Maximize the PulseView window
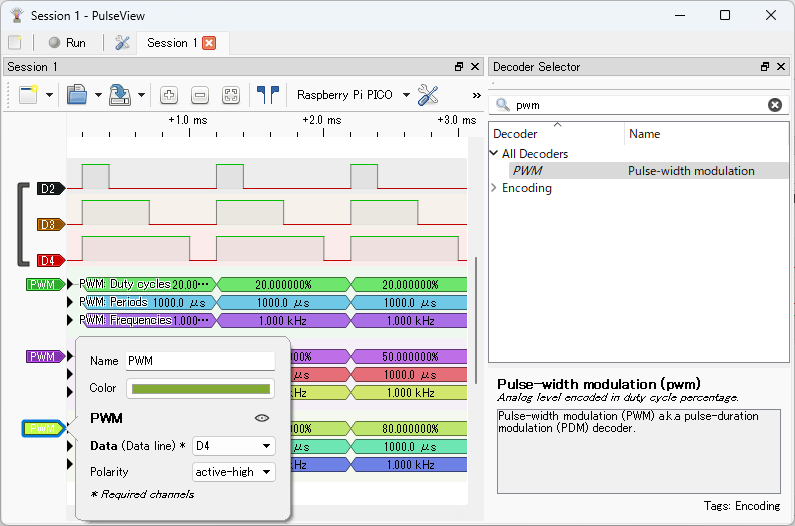The image size is (795, 526). tap(725, 15)
